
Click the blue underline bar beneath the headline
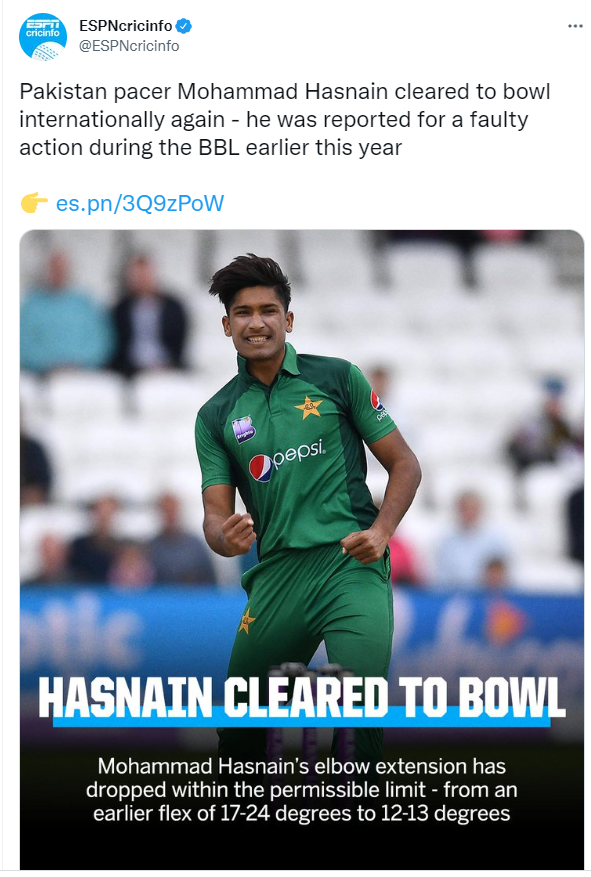(x=302, y=722)
